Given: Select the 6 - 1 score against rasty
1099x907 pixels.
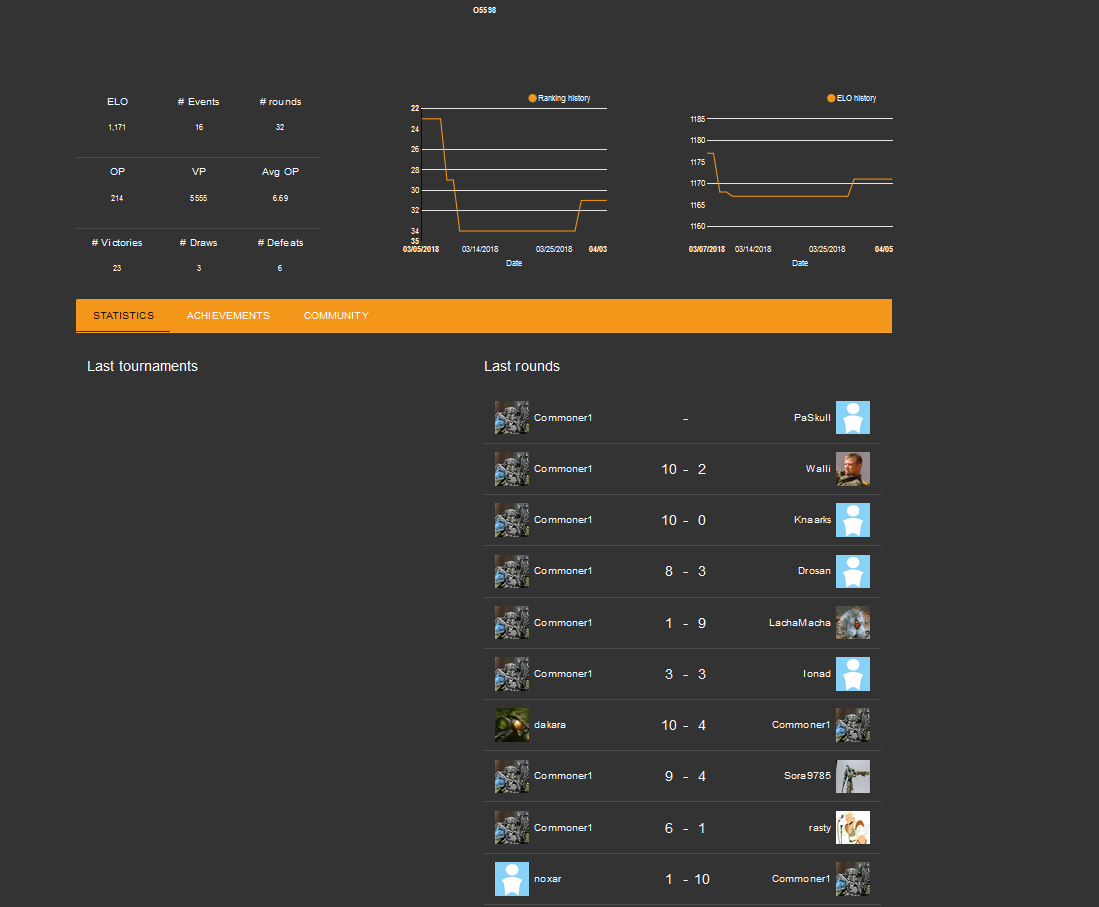Looking at the screenshot, I should (685, 828).
